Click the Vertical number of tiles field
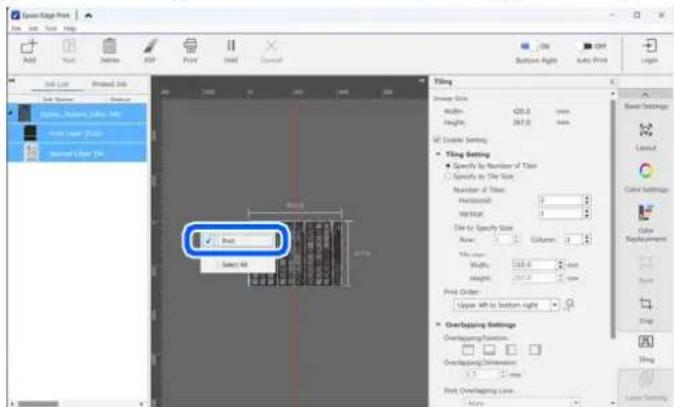This screenshot has width=674, height=407. (561, 213)
